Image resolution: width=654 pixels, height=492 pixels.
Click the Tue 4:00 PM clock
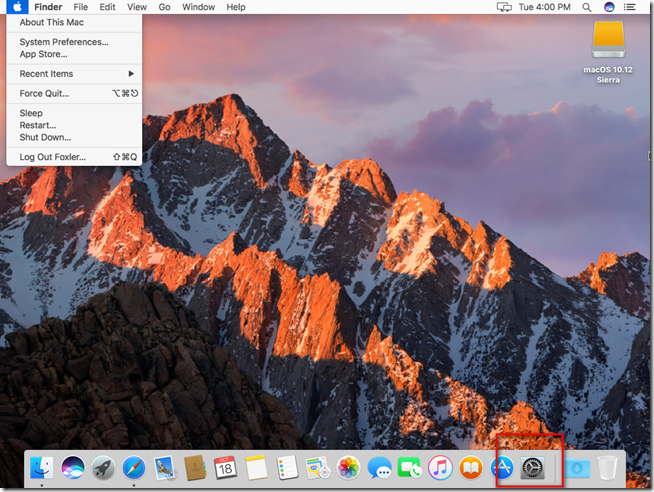(544, 7)
